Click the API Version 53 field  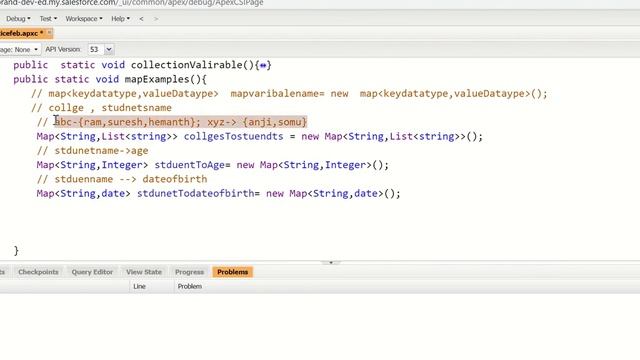pyautogui.click(x=96, y=49)
